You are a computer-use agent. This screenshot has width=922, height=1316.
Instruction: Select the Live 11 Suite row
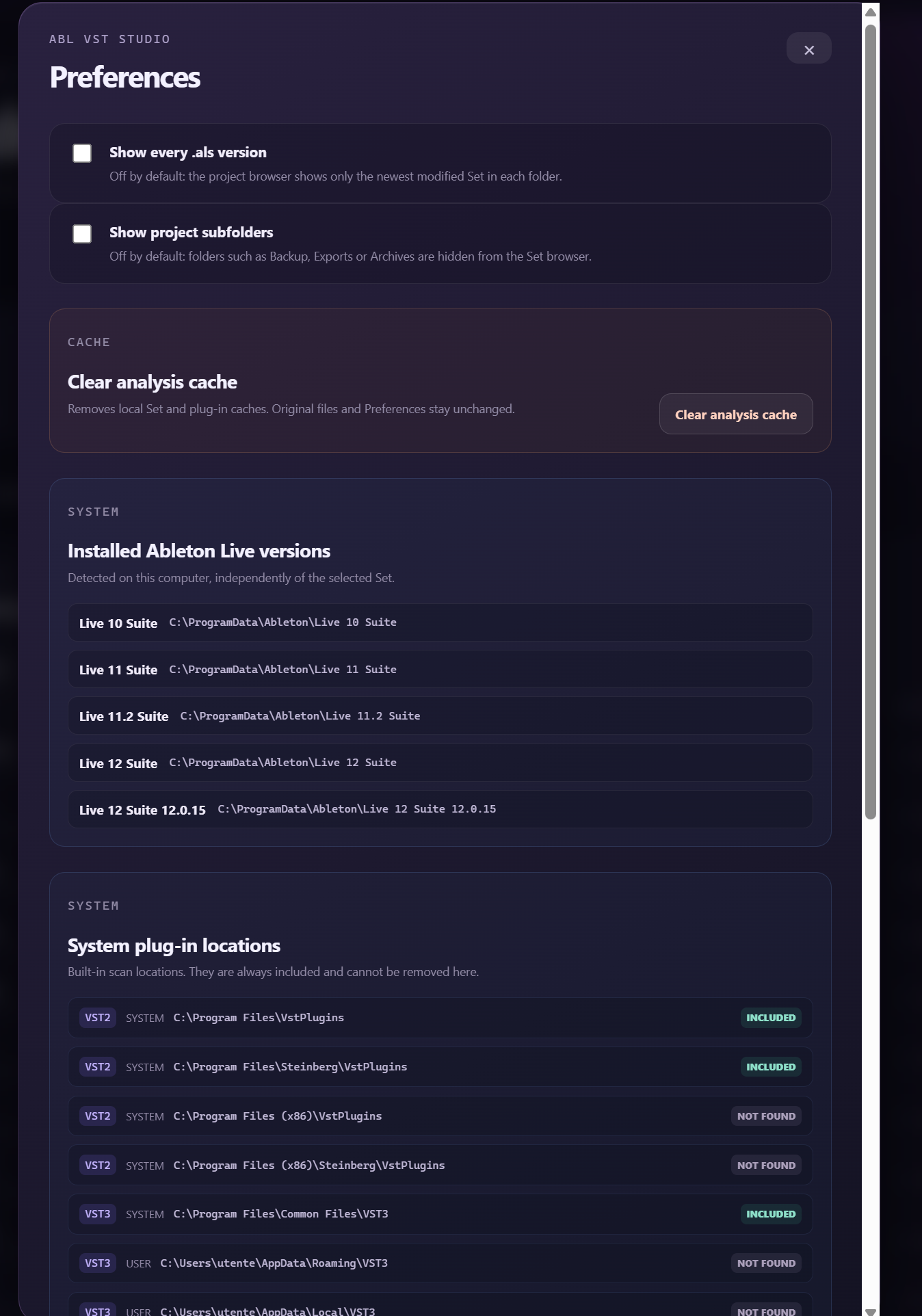point(440,669)
